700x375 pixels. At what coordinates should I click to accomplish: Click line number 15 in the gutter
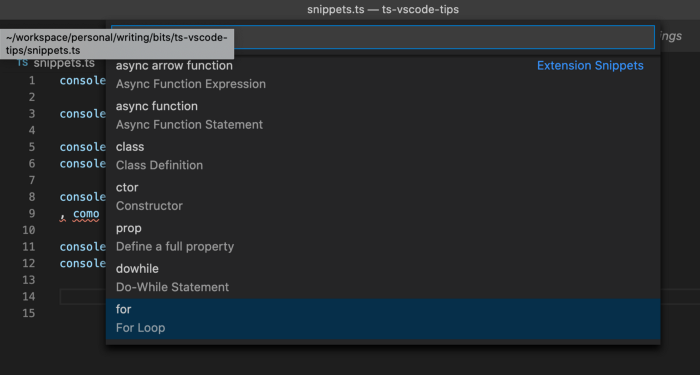pos(29,313)
